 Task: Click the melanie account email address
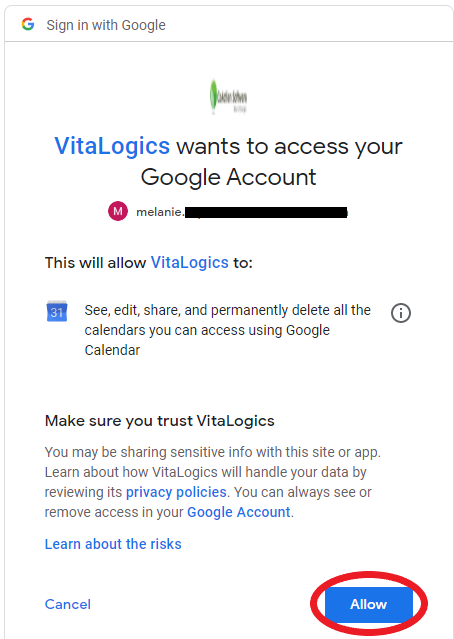(242, 212)
